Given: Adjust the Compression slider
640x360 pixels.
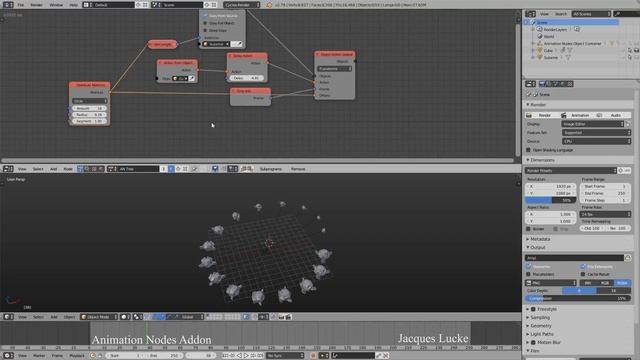Looking at the screenshot, I should 578,298.
